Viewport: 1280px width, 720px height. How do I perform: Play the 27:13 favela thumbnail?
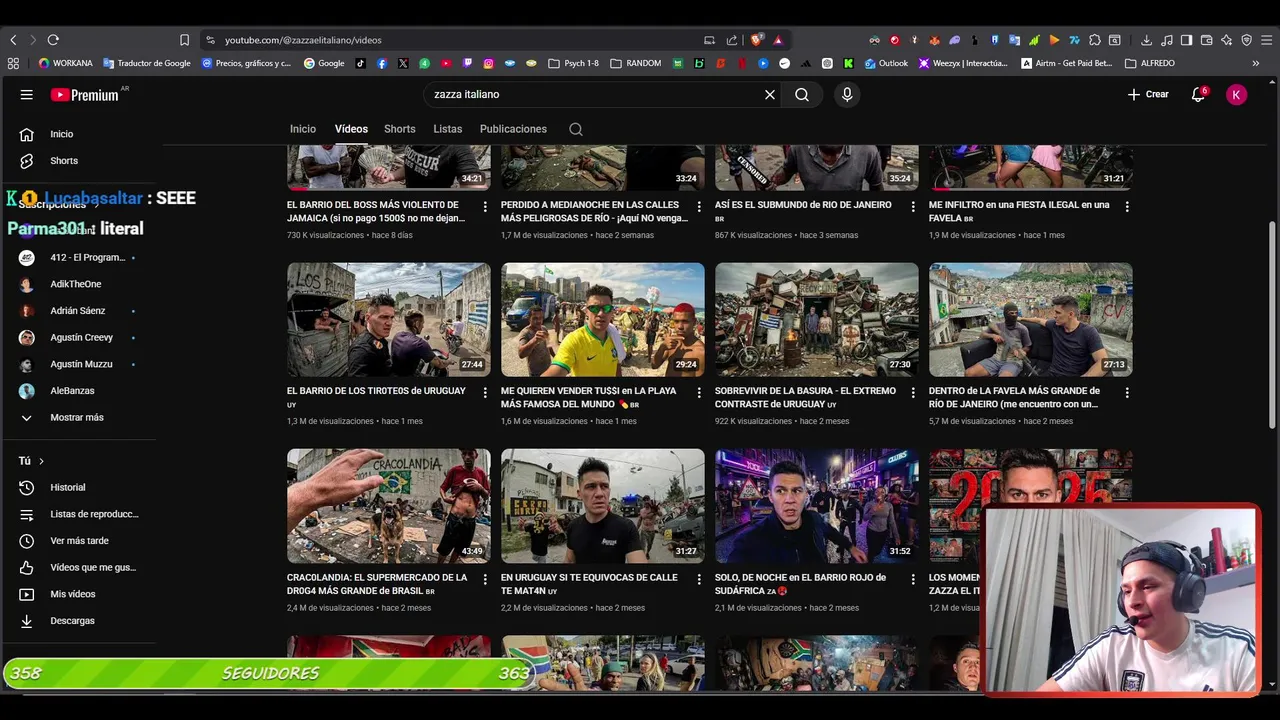click(x=1031, y=320)
